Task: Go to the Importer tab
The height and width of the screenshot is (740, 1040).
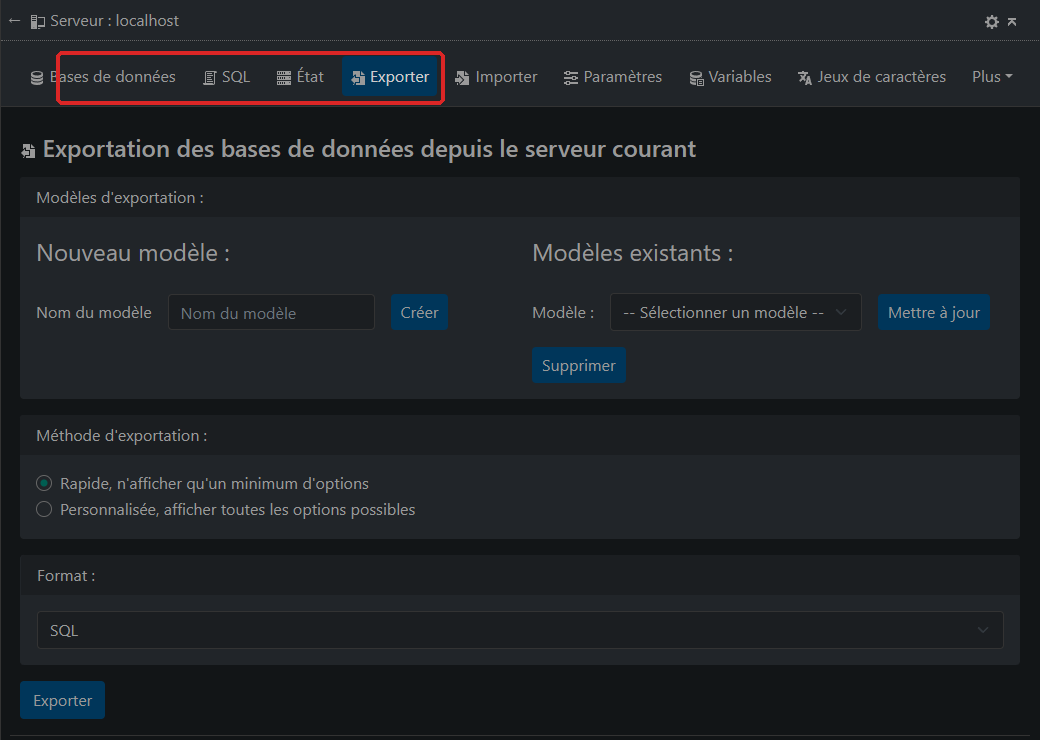Action: point(496,77)
